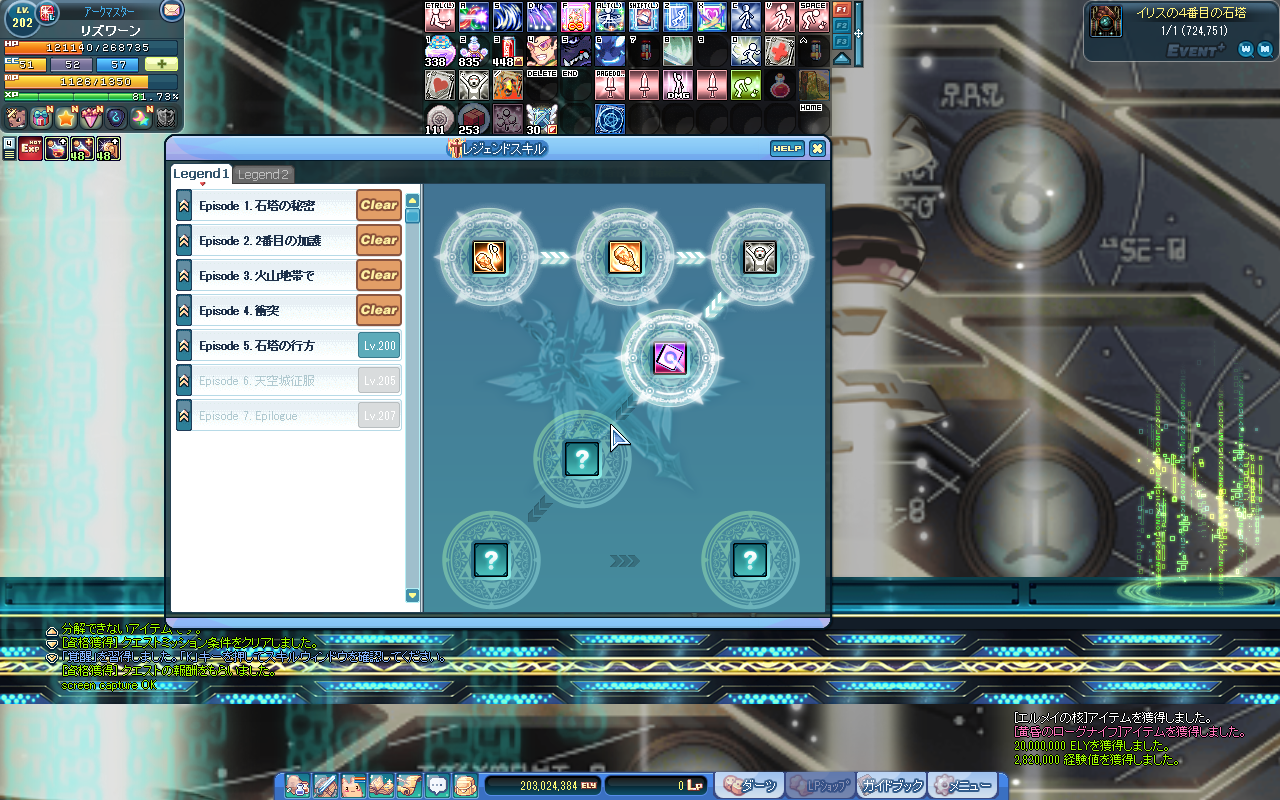Use the red potion in hotbar third row
This screenshot has height=800, width=1280.
[x=780, y=84]
